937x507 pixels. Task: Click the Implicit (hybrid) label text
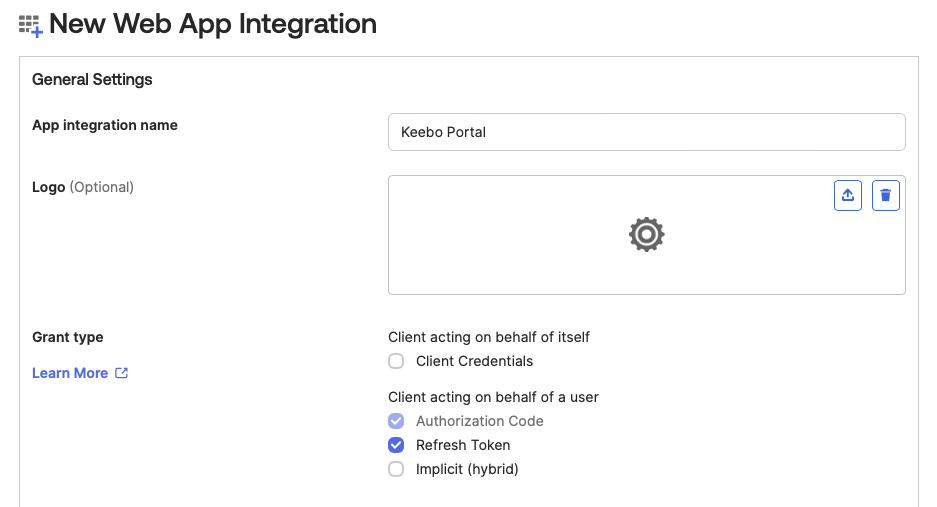coord(467,469)
